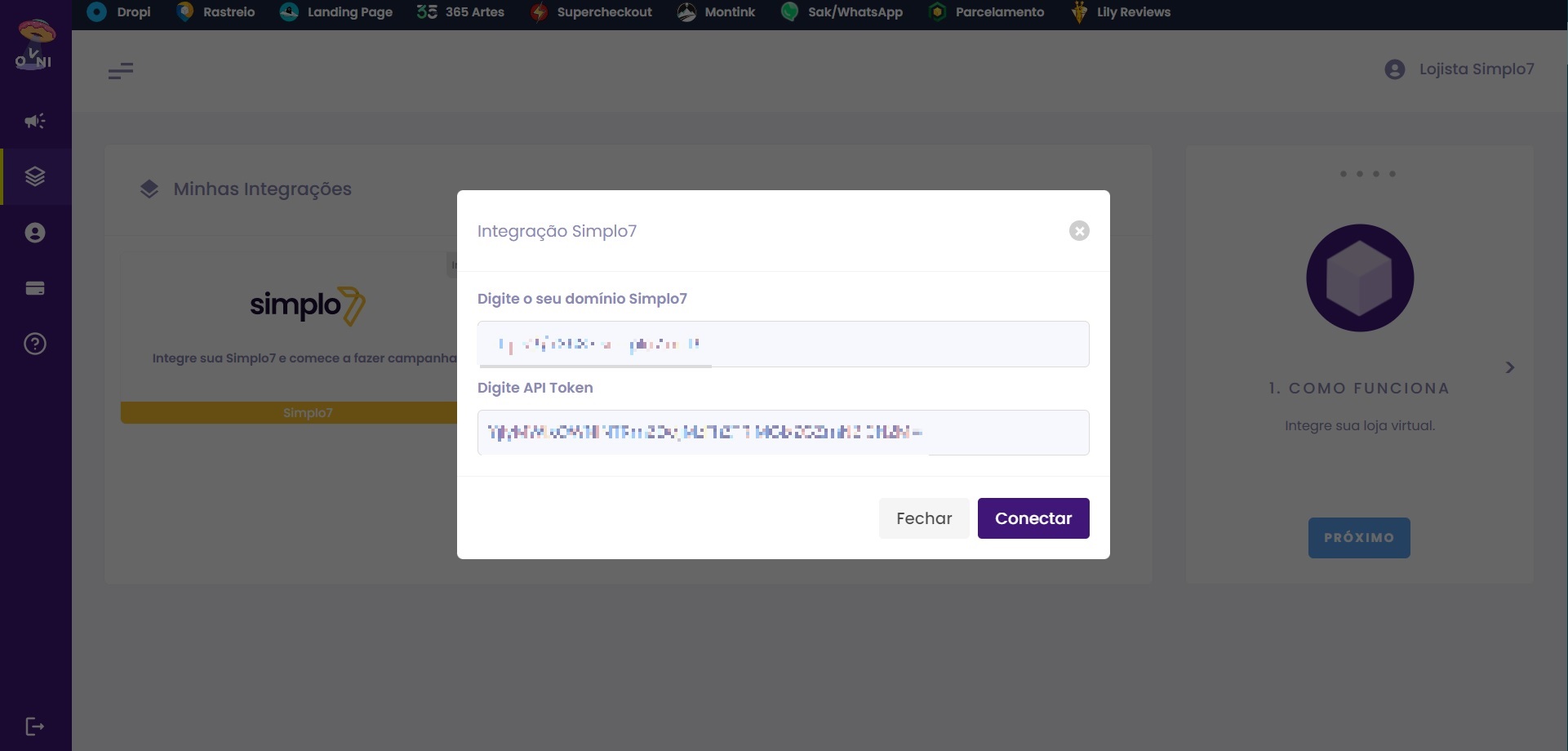Open the Sak/WhatsApp link
Viewport: 1568px width, 751px height.
[855, 12]
